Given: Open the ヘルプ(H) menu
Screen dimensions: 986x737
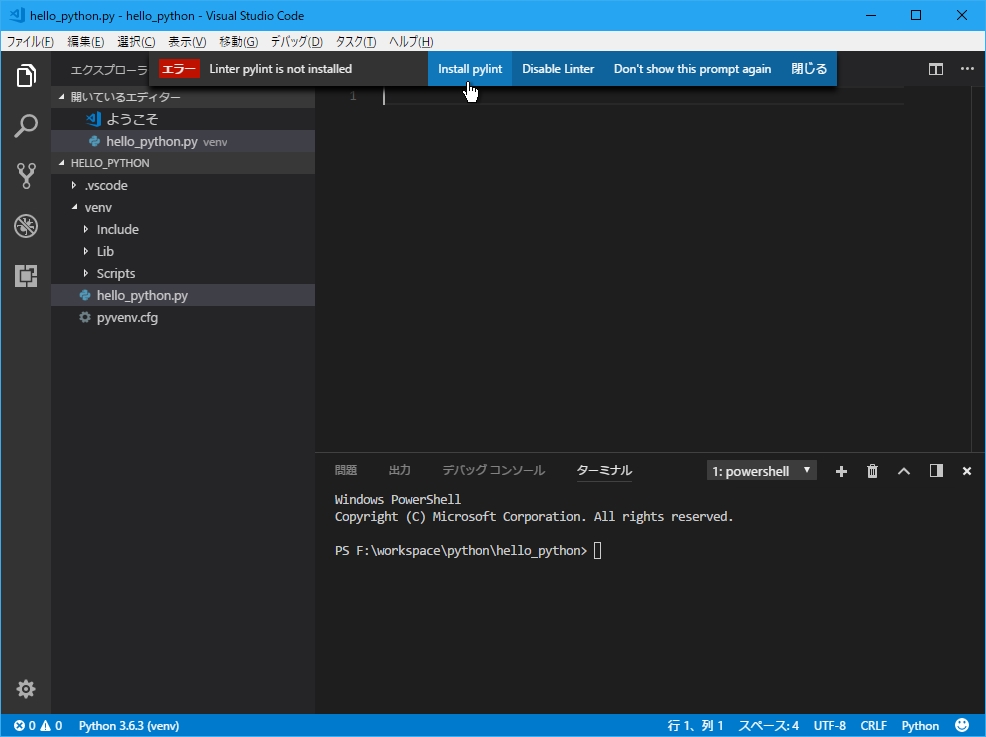Looking at the screenshot, I should [411, 42].
